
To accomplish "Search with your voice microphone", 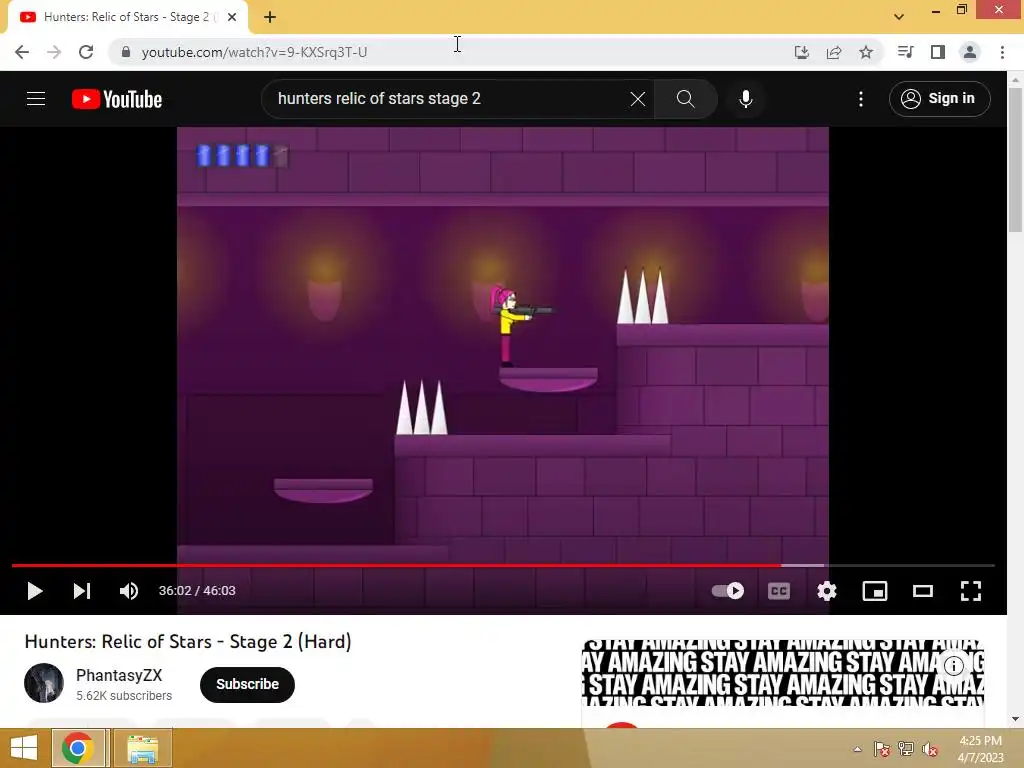I will click(746, 99).
